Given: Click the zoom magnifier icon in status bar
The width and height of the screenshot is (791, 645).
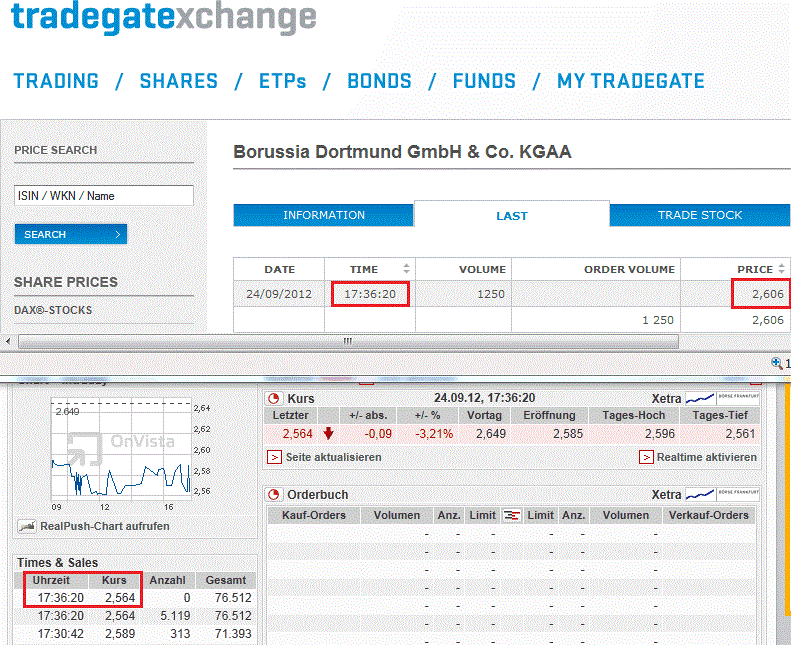Looking at the screenshot, I should (x=777, y=364).
